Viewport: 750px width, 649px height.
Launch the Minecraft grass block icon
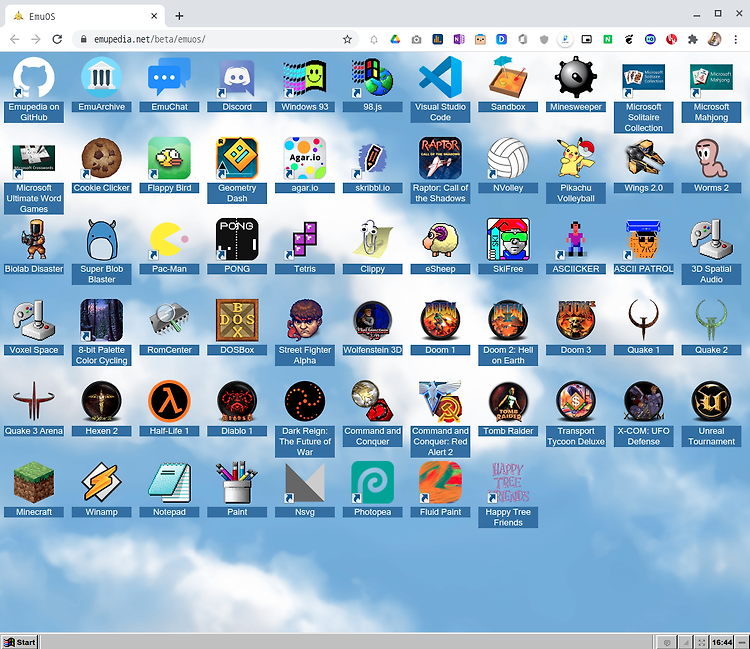pos(33,483)
